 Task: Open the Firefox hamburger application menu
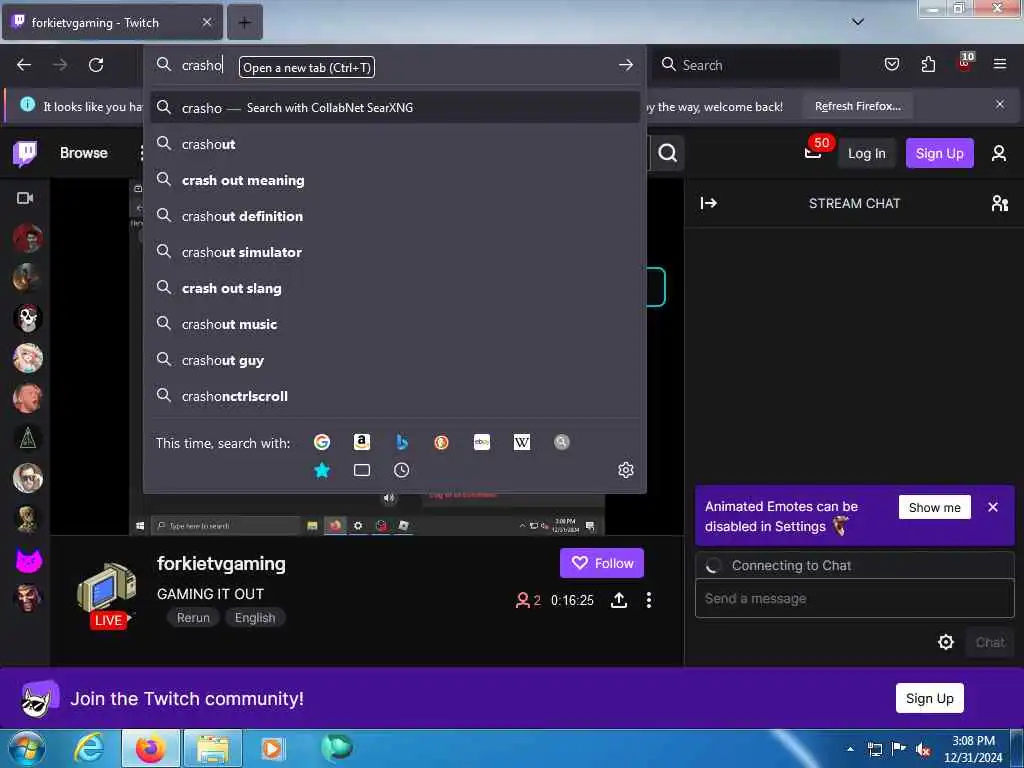click(x=999, y=64)
